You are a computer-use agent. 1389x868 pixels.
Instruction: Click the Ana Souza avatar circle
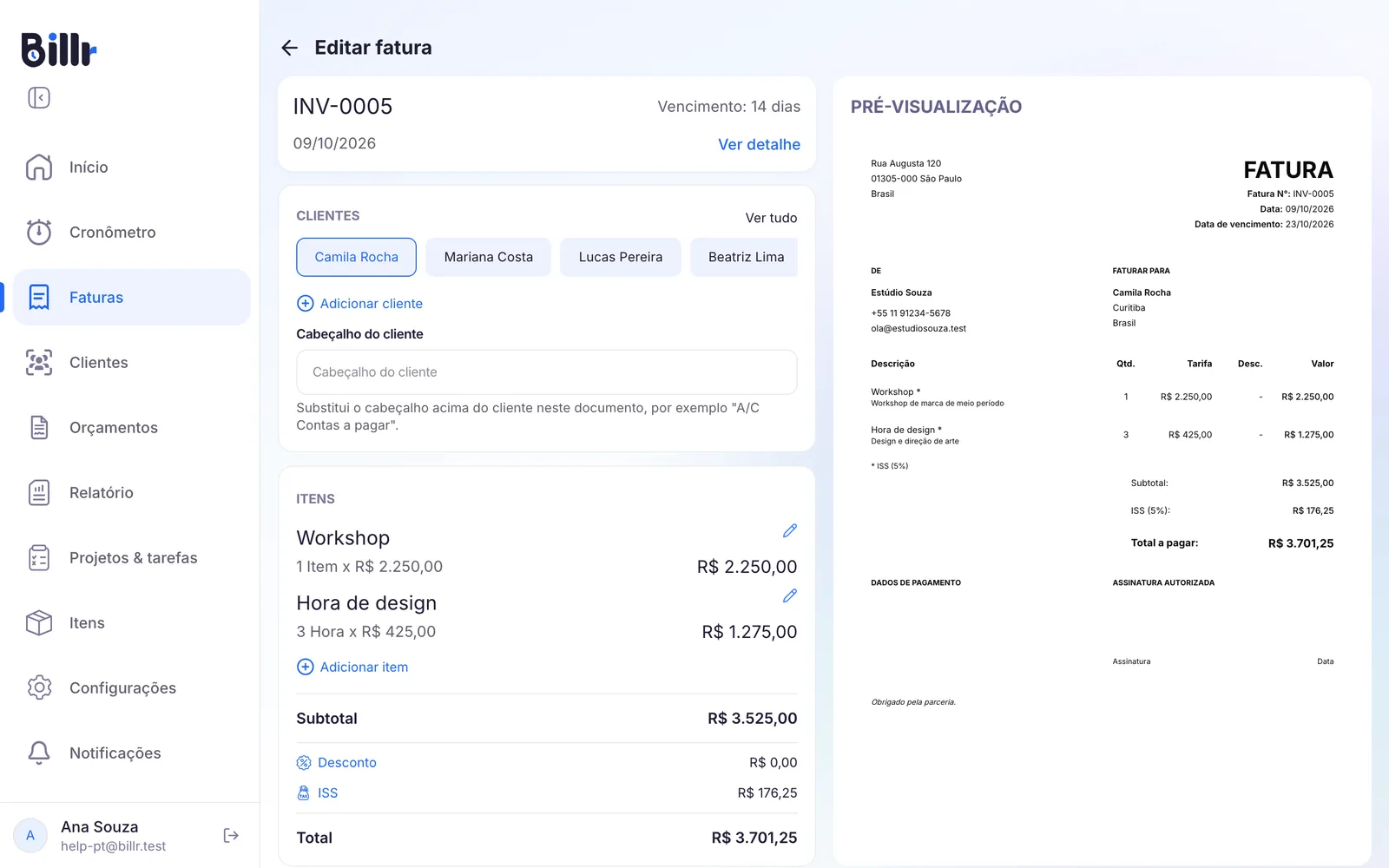pyautogui.click(x=30, y=835)
